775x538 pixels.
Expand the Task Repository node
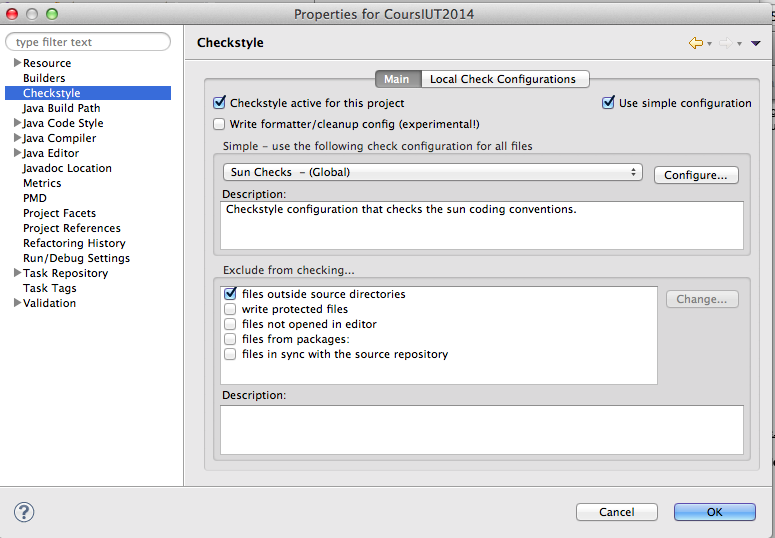pyautogui.click(x=17, y=273)
